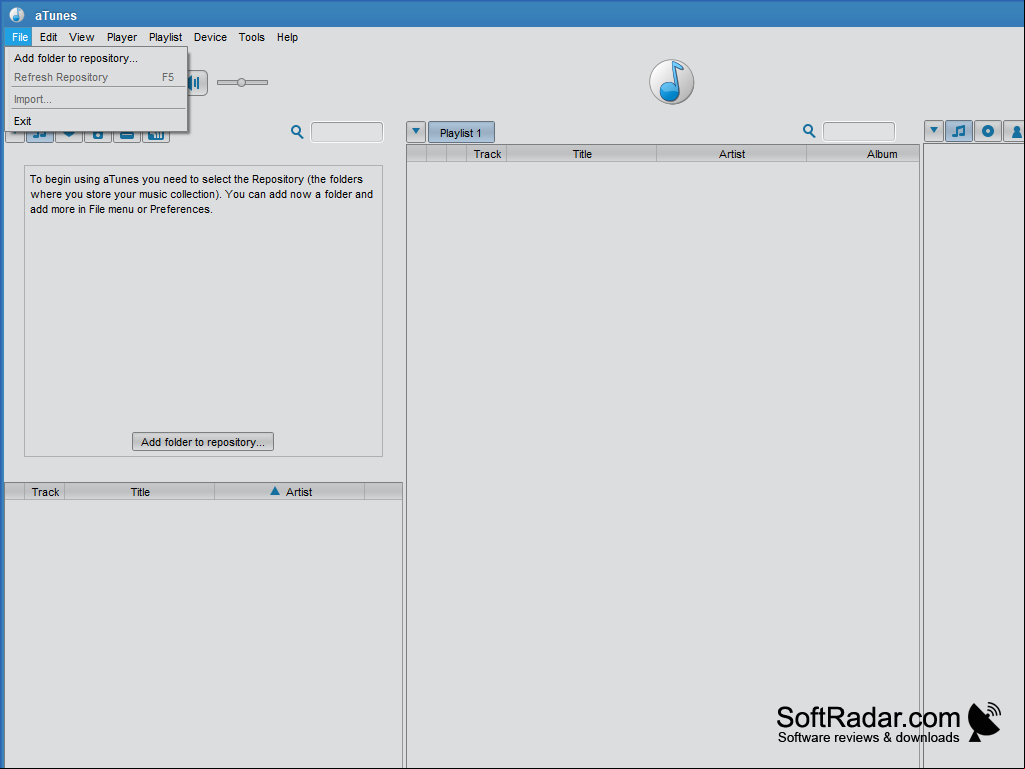Open the Device menu
Screen dimensions: 1025x769
210,37
